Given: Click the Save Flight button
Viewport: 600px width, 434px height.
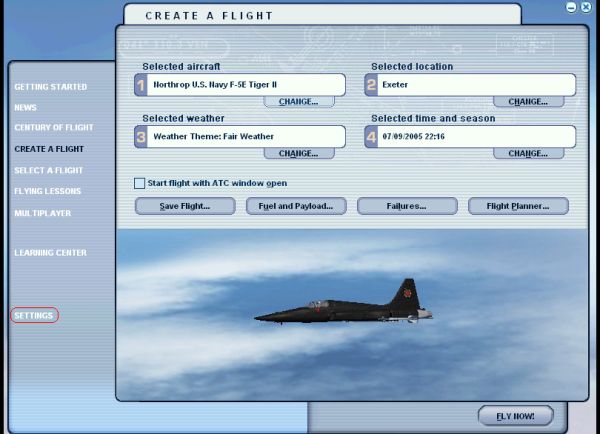Looking at the screenshot, I should click(185, 206).
